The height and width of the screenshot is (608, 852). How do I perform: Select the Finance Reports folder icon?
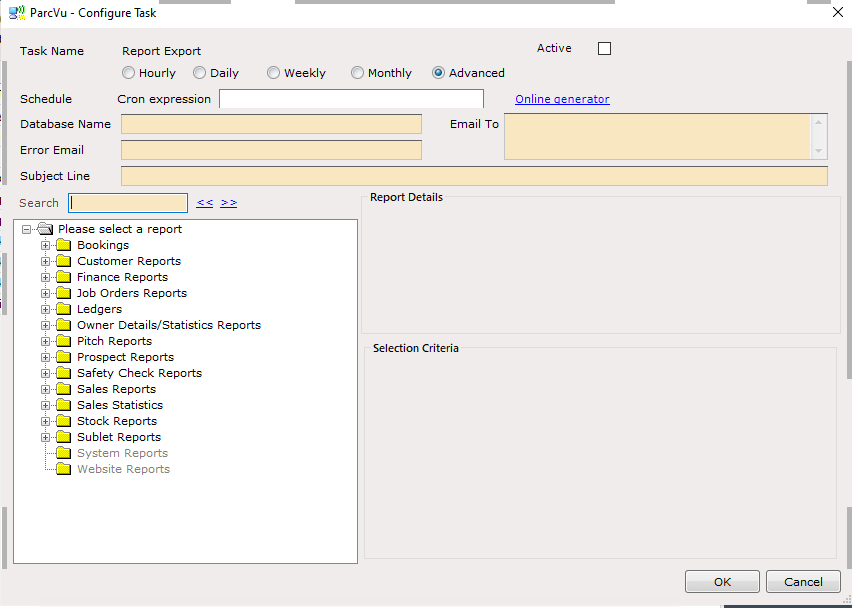point(64,277)
